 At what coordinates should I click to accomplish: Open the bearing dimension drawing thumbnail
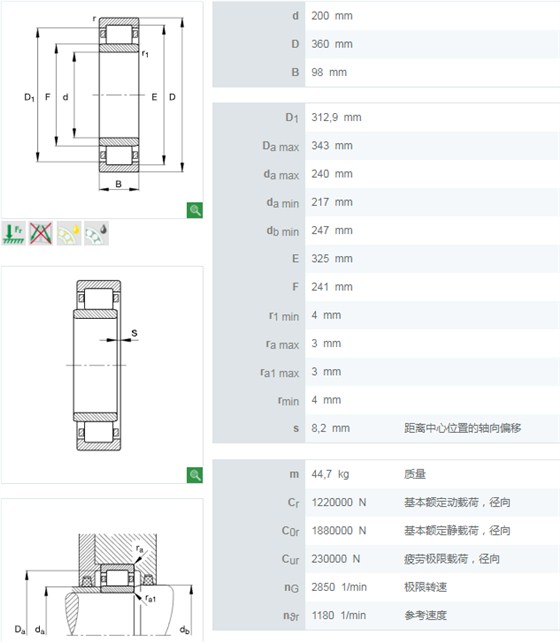pyautogui.click(x=102, y=110)
